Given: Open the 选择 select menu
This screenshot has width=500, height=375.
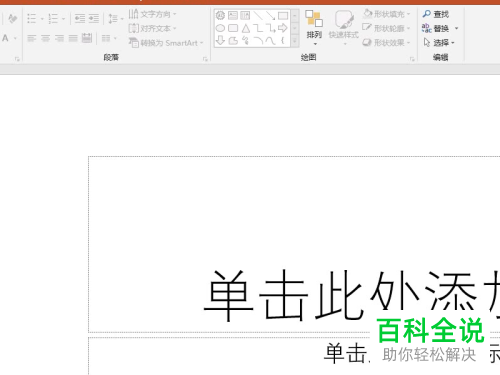Looking at the screenshot, I should pos(439,43).
